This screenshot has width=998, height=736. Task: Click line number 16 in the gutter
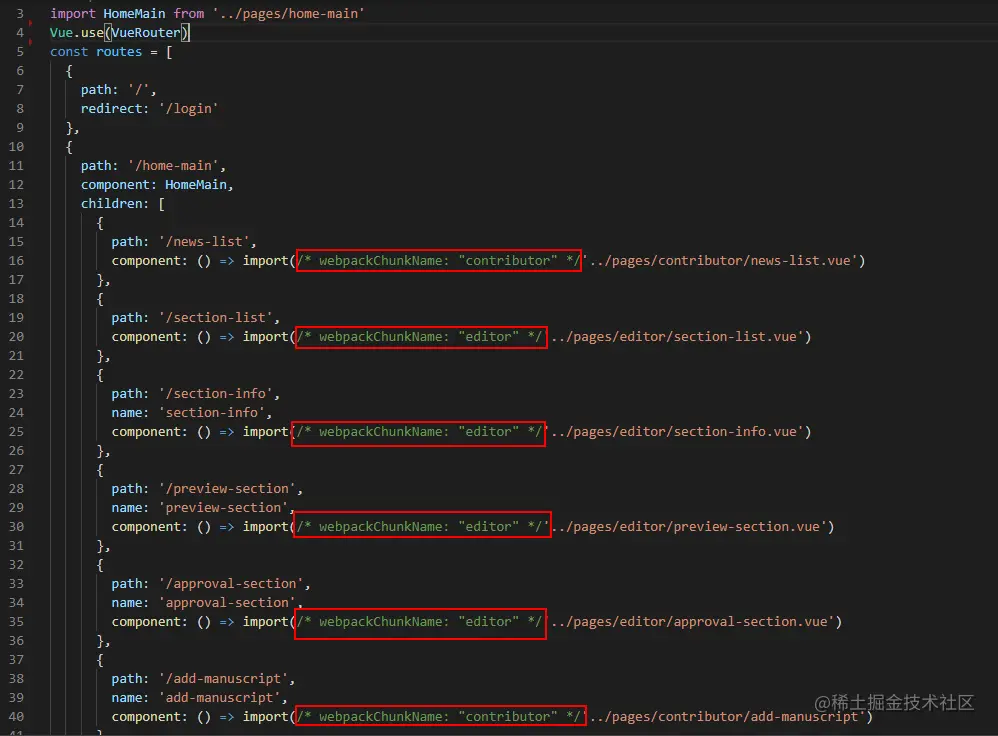pyautogui.click(x=16, y=260)
